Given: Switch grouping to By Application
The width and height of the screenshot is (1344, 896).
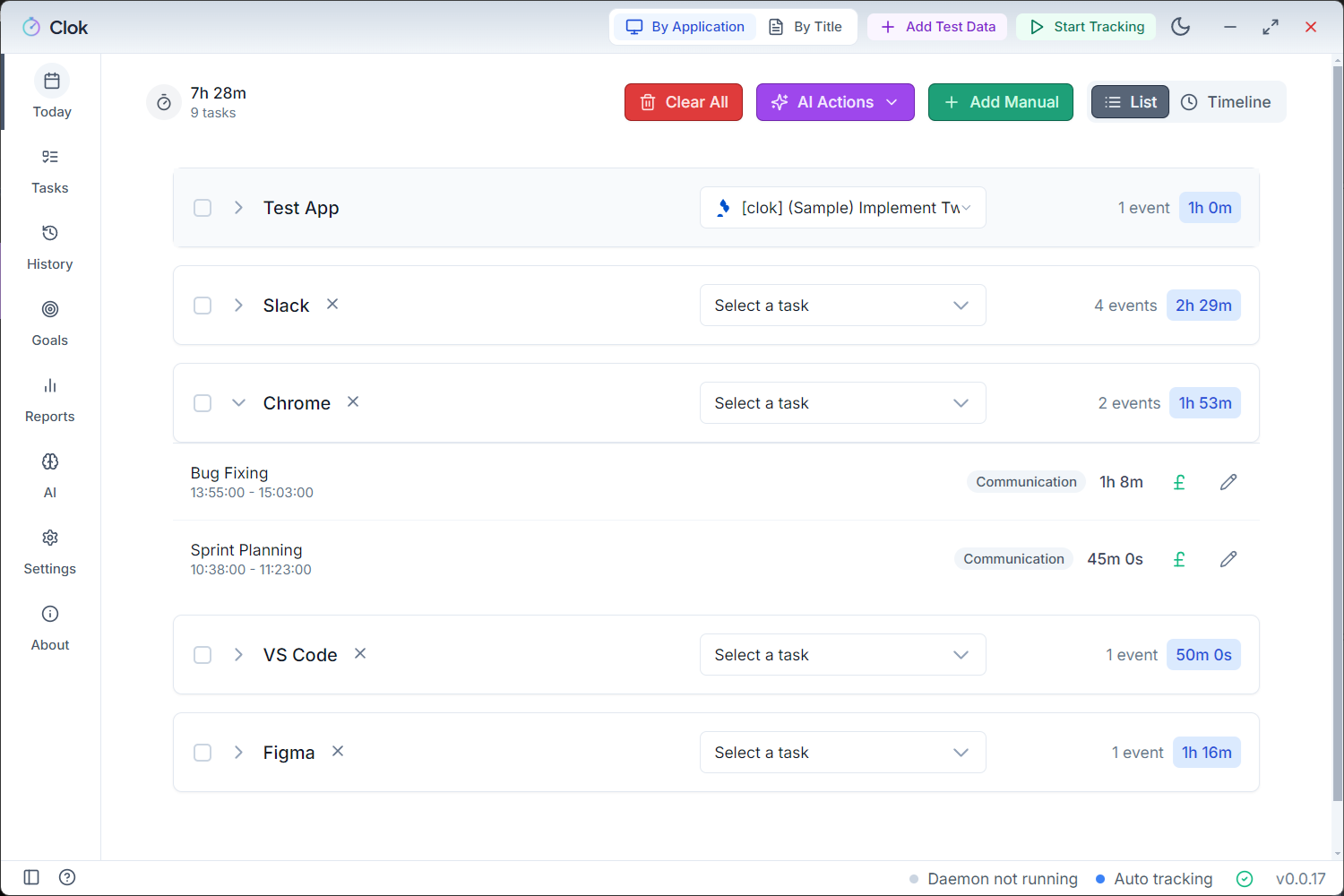Looking at the screenshot, I should coord(685,27).
